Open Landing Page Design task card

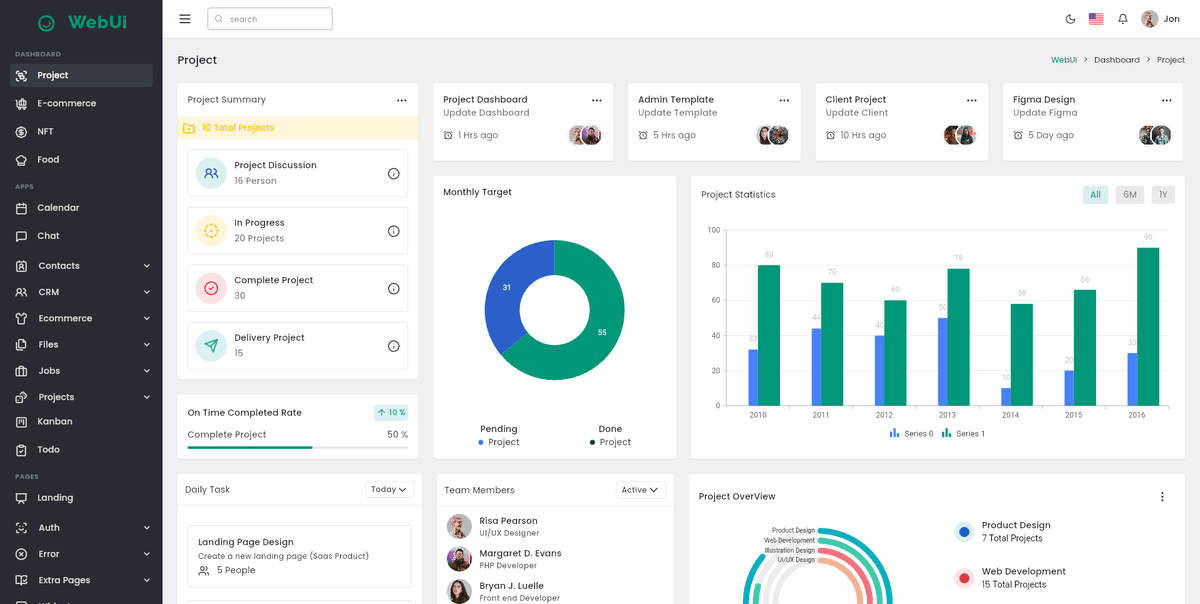(x=300, y=556)
